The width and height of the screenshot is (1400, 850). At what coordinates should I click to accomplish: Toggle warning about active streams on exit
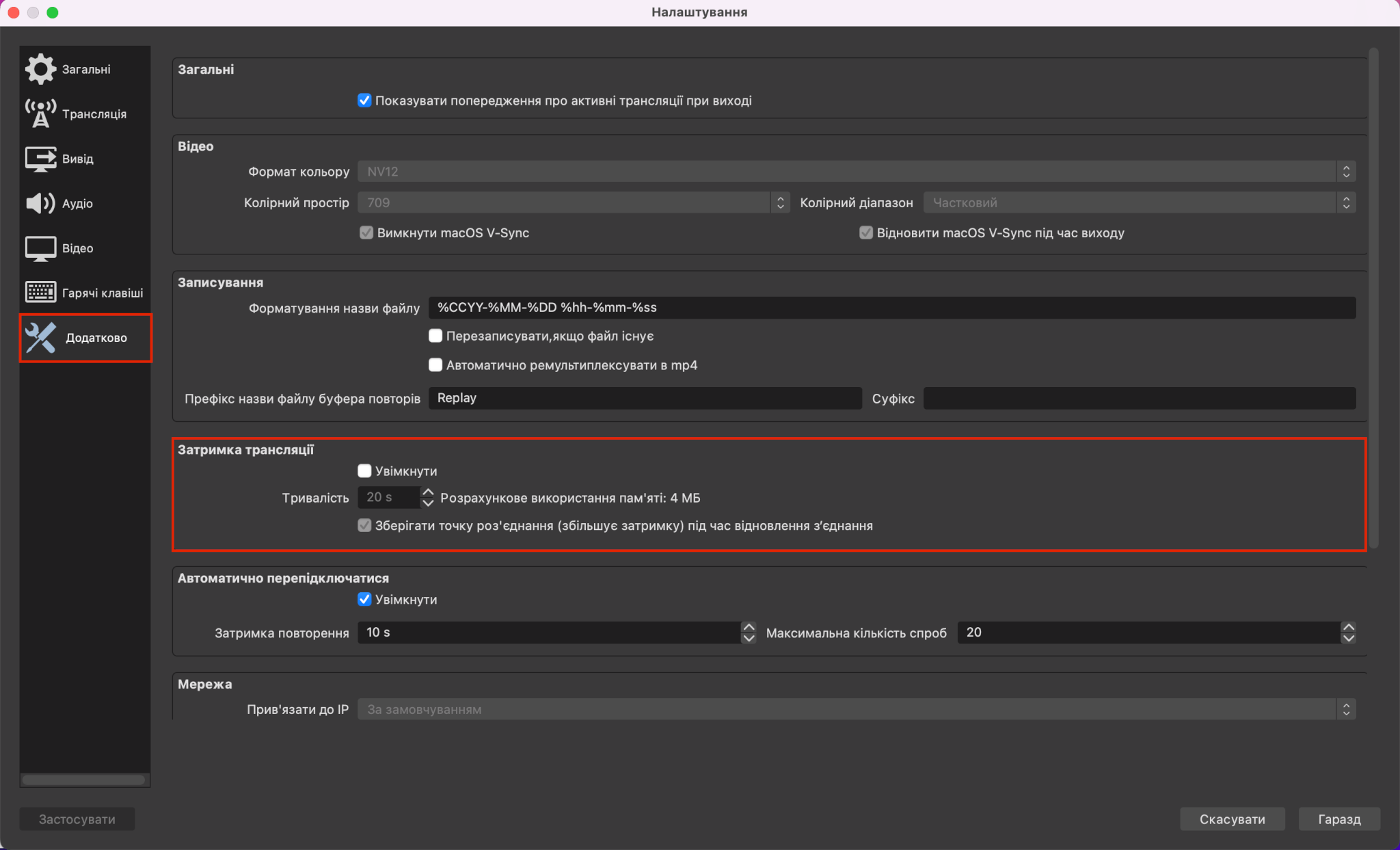point(364,101)
